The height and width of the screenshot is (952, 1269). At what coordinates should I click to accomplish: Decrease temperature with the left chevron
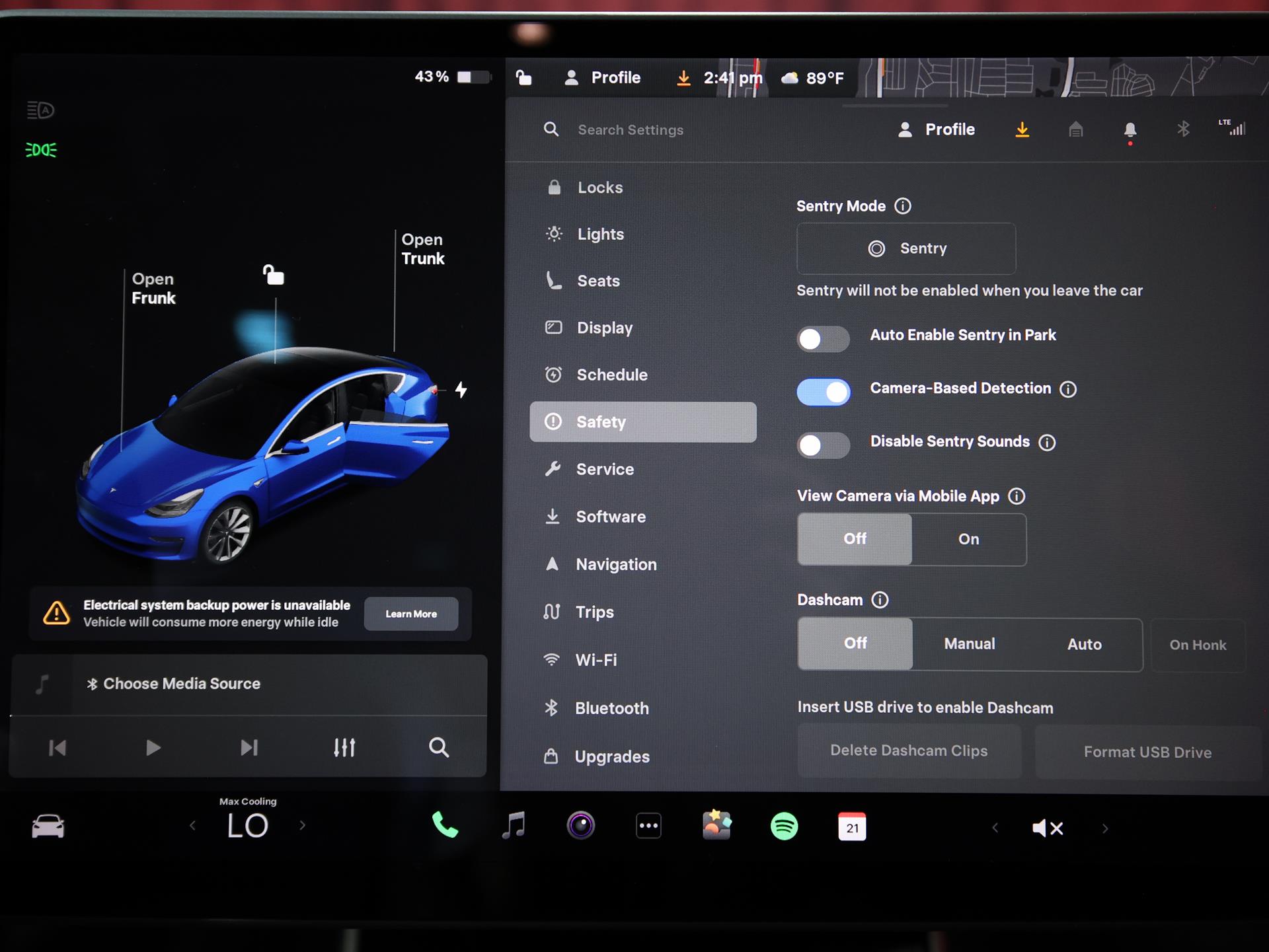click(192, 825)
